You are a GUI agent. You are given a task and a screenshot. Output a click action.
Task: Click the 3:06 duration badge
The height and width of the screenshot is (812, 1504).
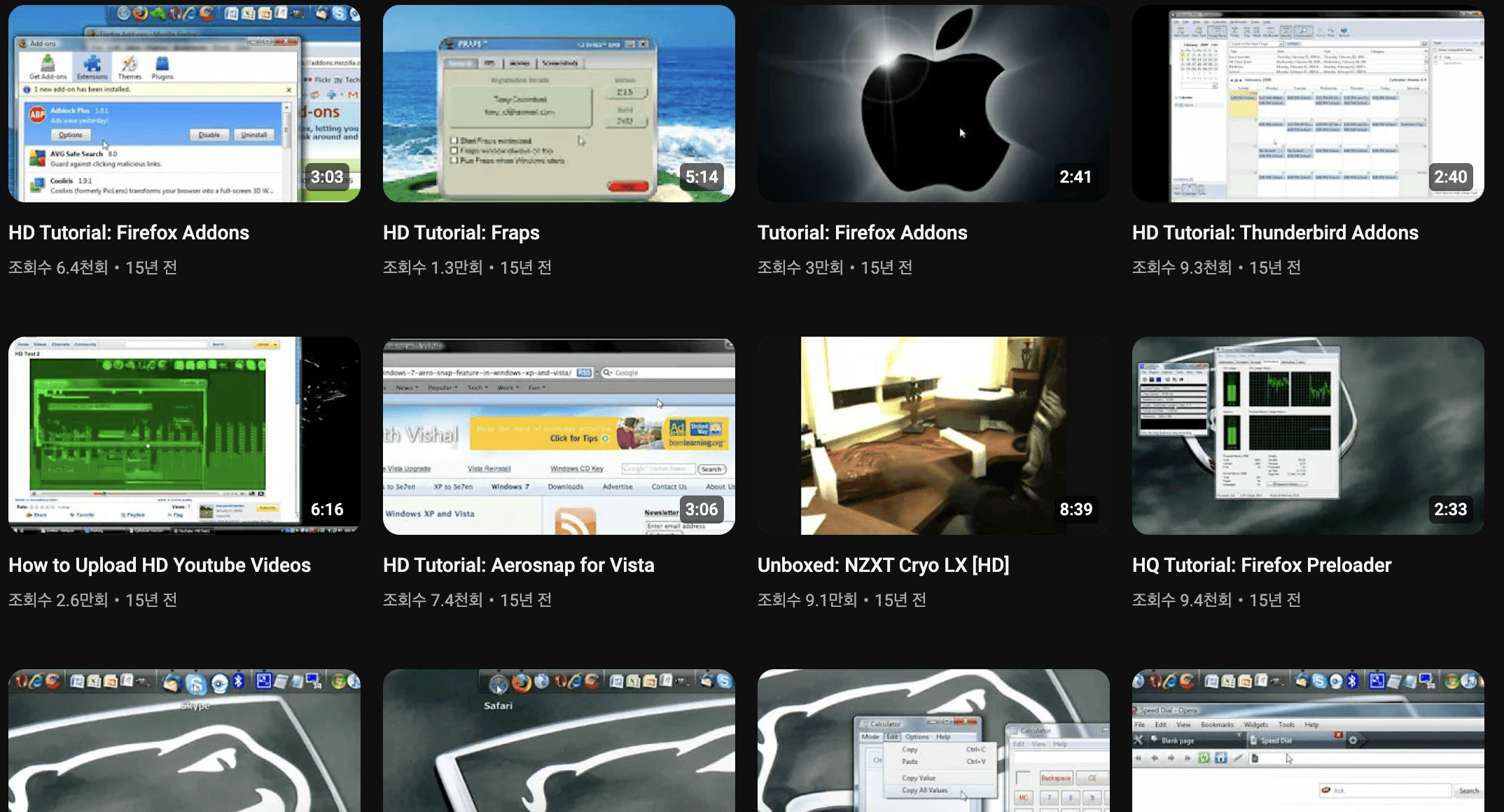[x=702, y=510]
